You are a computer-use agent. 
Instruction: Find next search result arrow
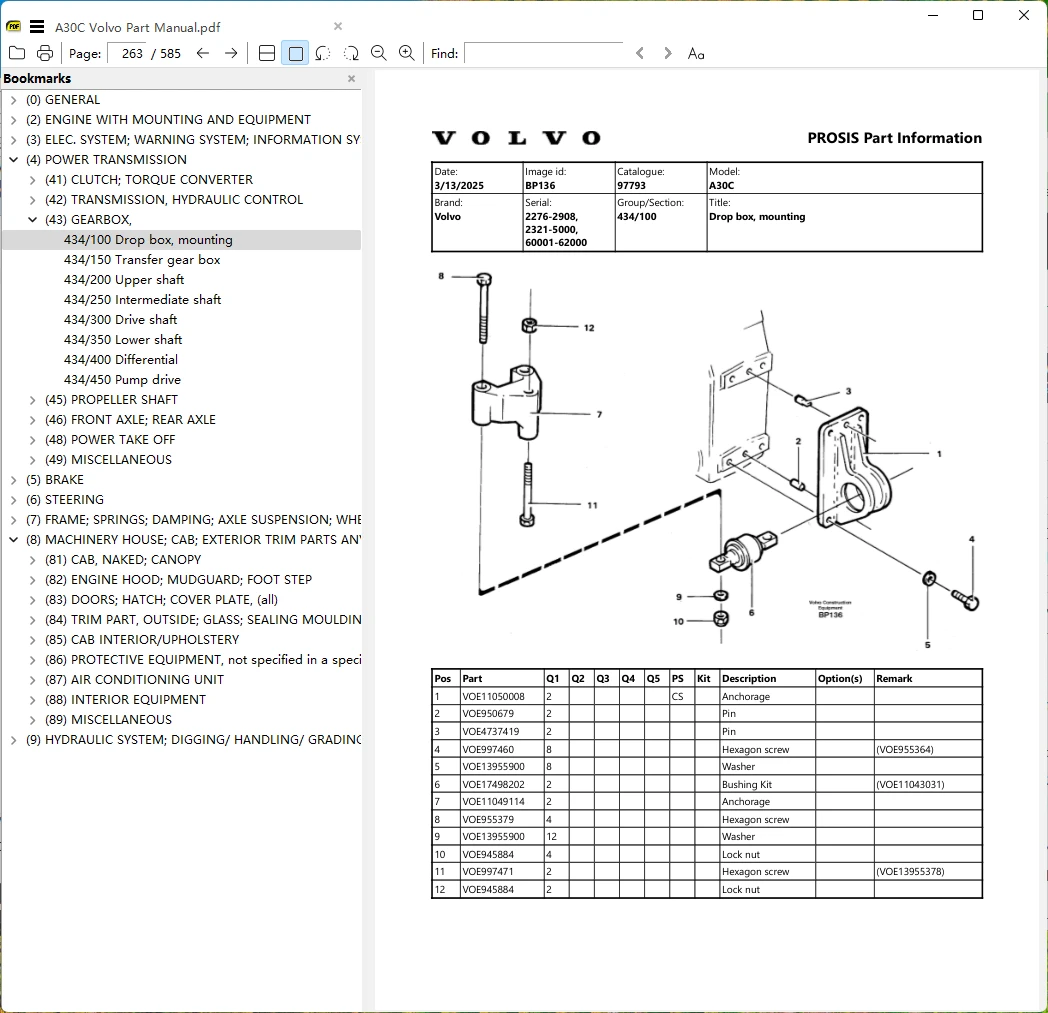[667, 53]
